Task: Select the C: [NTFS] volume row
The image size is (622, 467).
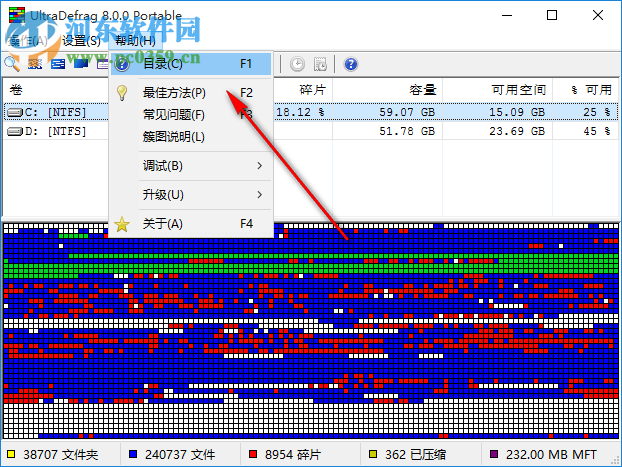Action: [311, 112]
